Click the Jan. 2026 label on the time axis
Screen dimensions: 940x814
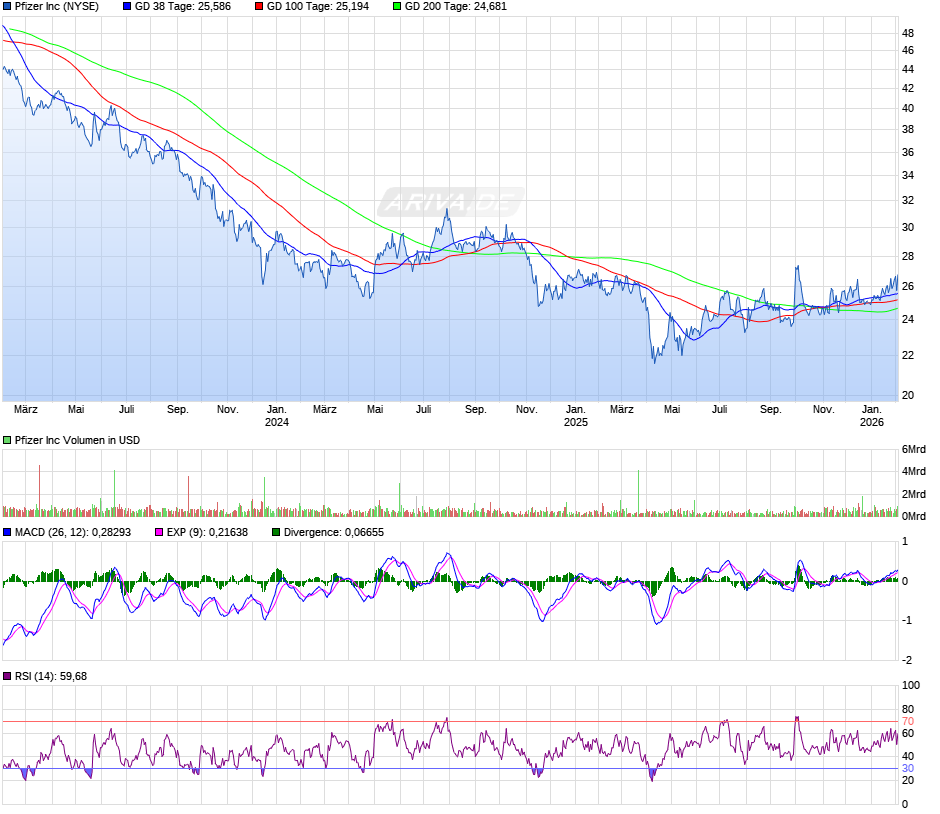872,415
